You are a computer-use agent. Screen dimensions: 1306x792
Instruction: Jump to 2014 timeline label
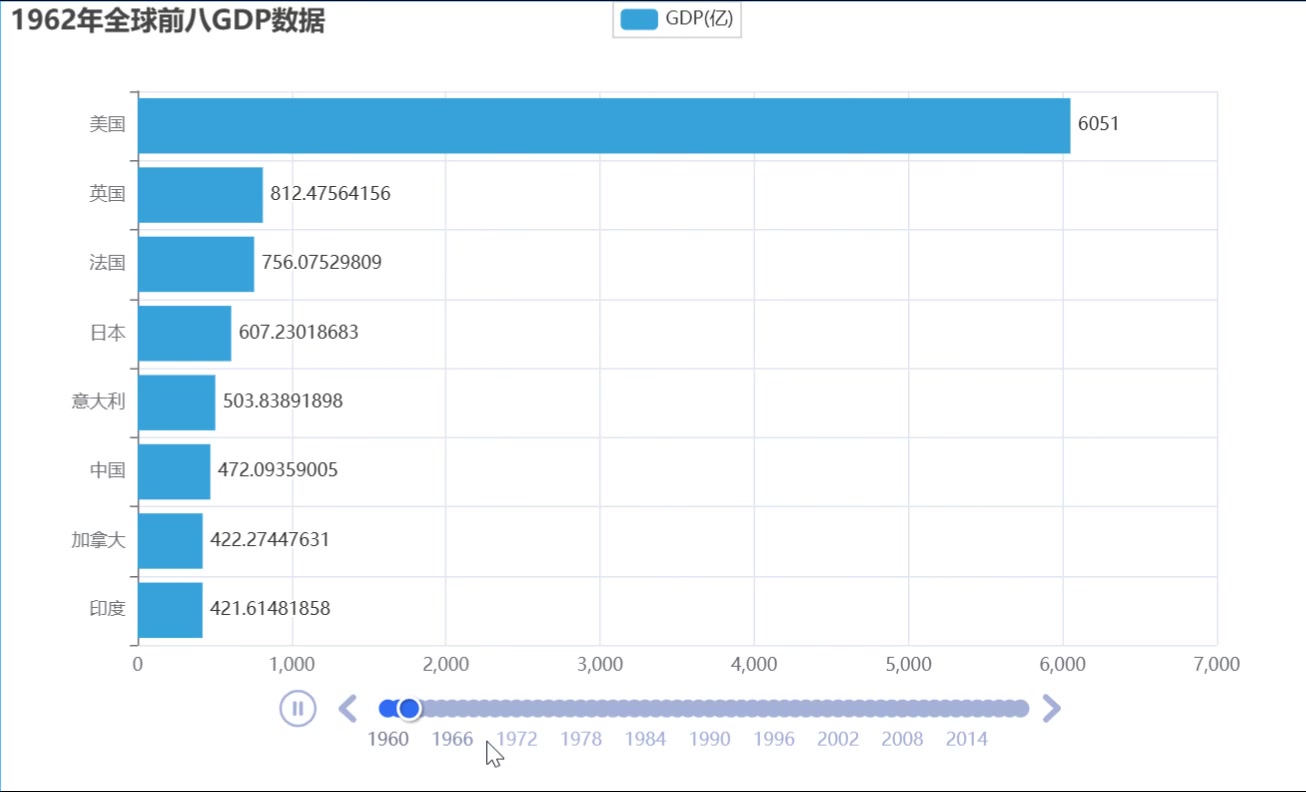[x=966, y=739]
